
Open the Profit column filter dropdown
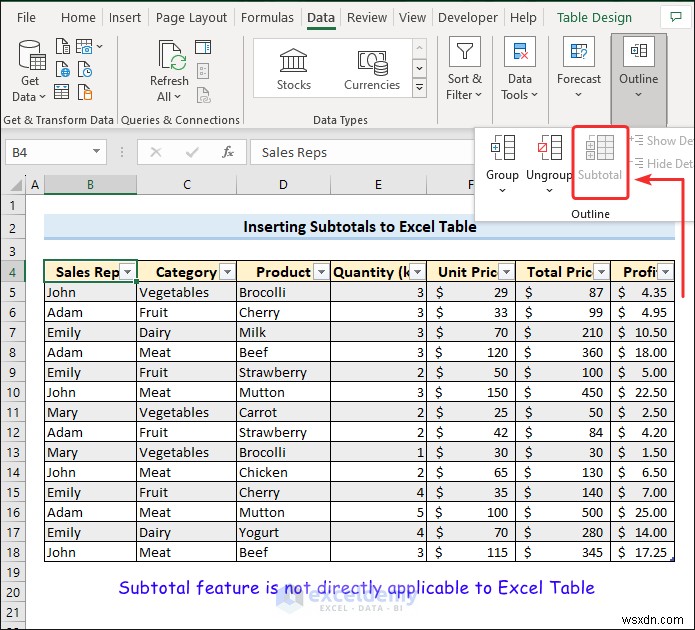coord(665,272)
